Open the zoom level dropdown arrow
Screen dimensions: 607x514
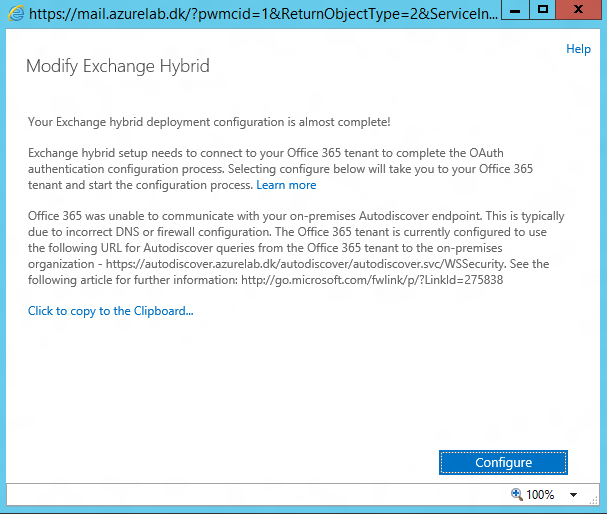[x=573, y=495]
